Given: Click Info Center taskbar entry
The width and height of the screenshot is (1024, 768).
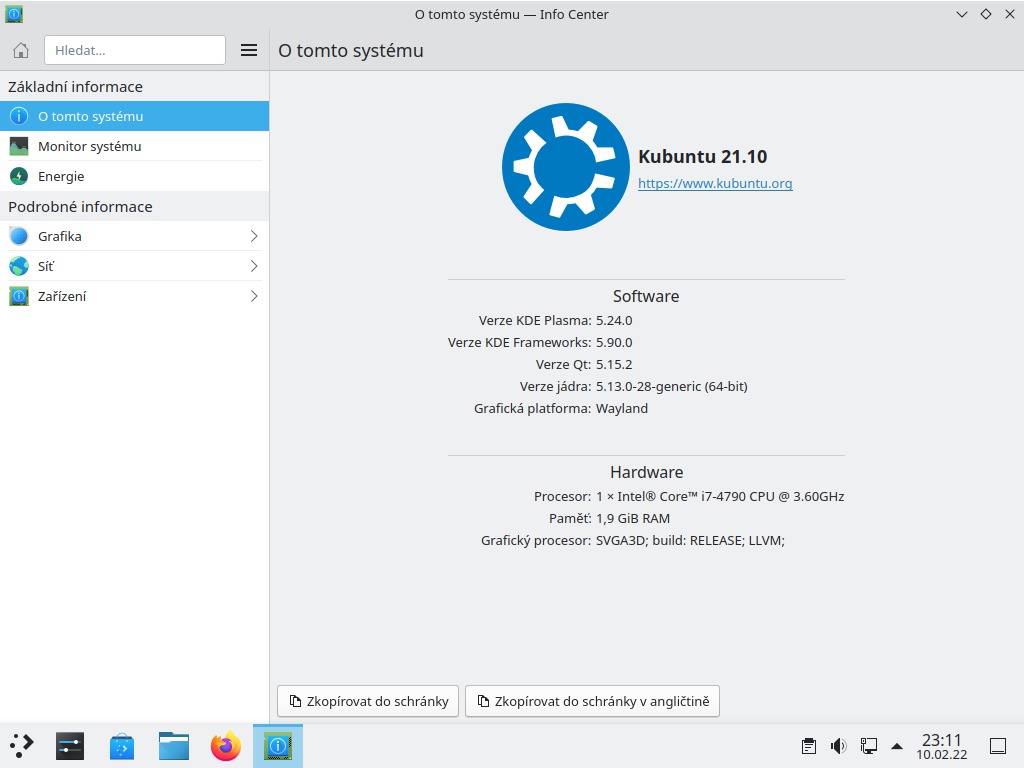Looking at the screenshot, I should tap(278, 746).
